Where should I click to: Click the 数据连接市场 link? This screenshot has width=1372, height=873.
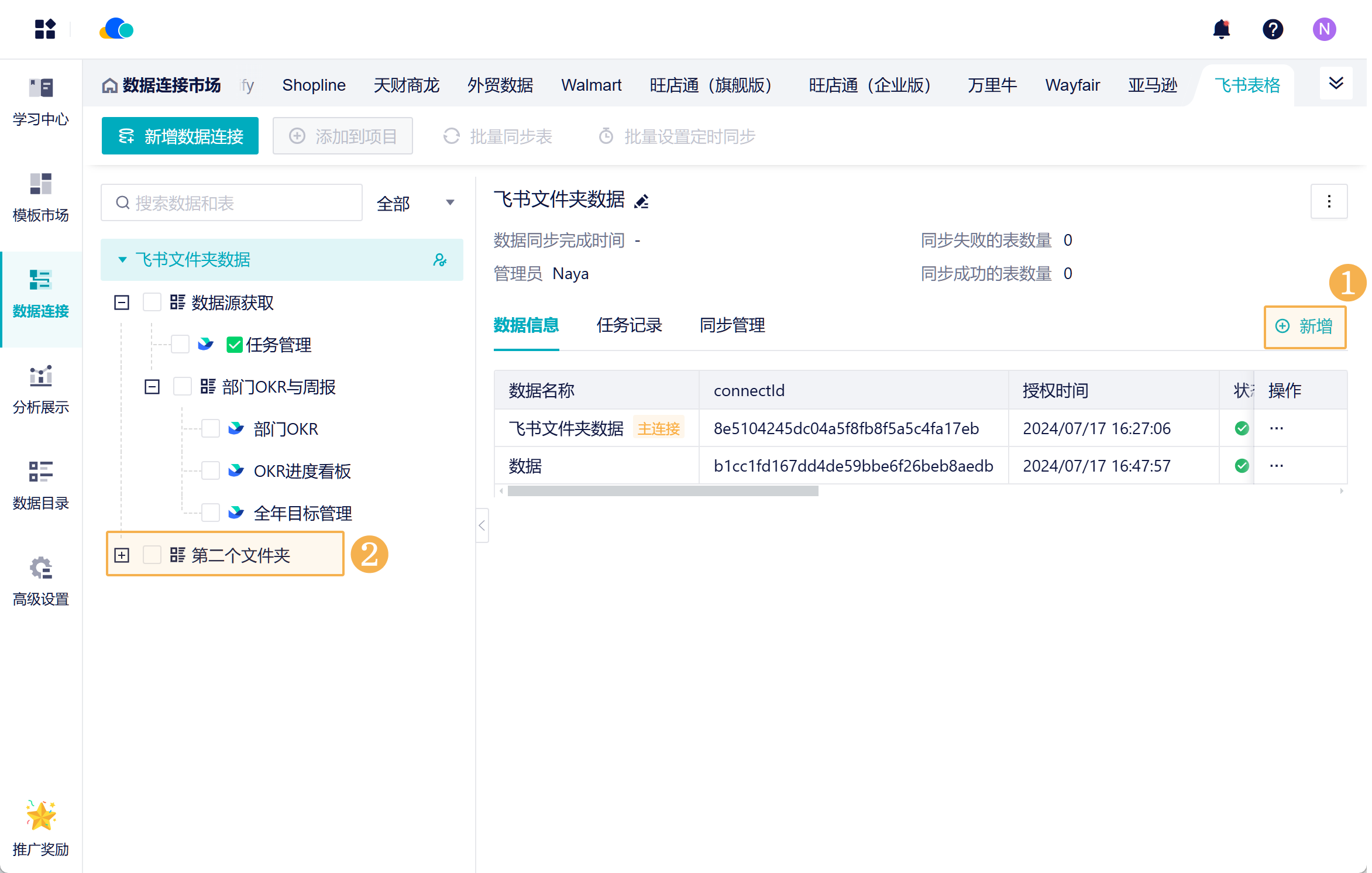pyautogui.click(x=171, y=85)
